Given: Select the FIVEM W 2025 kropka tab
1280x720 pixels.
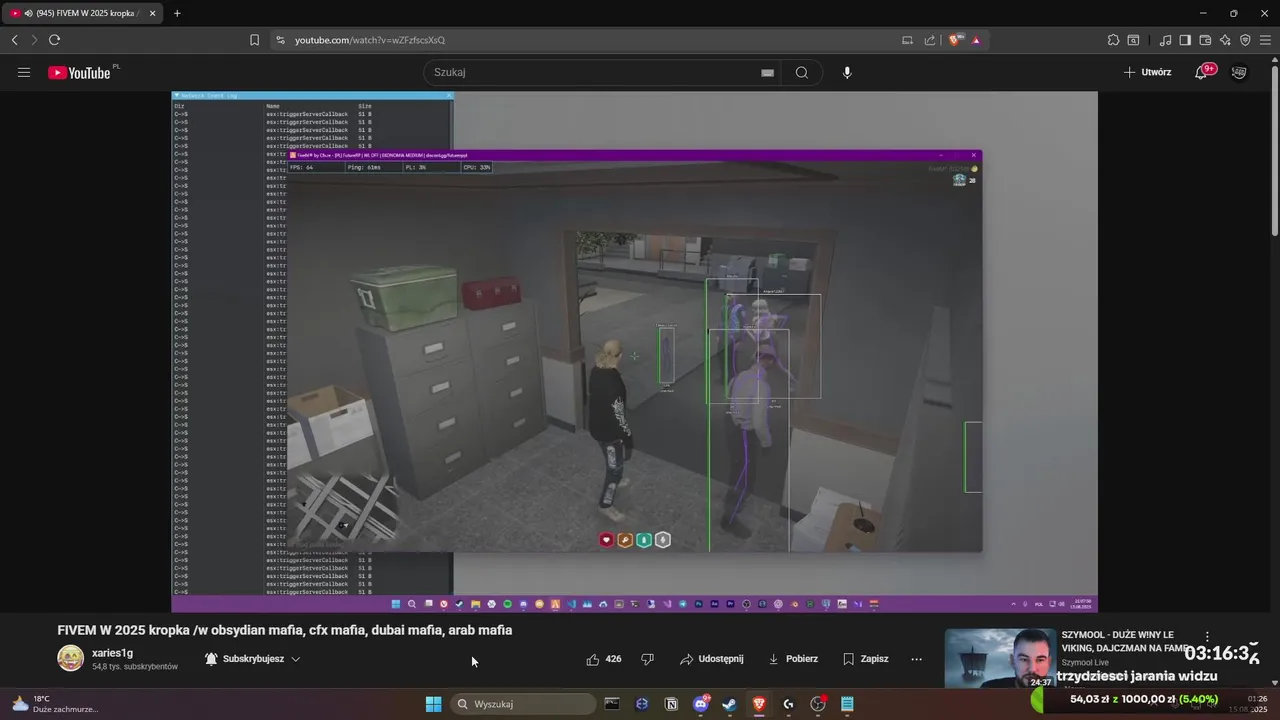Looking at the screenshot, I should coord(82,13).
